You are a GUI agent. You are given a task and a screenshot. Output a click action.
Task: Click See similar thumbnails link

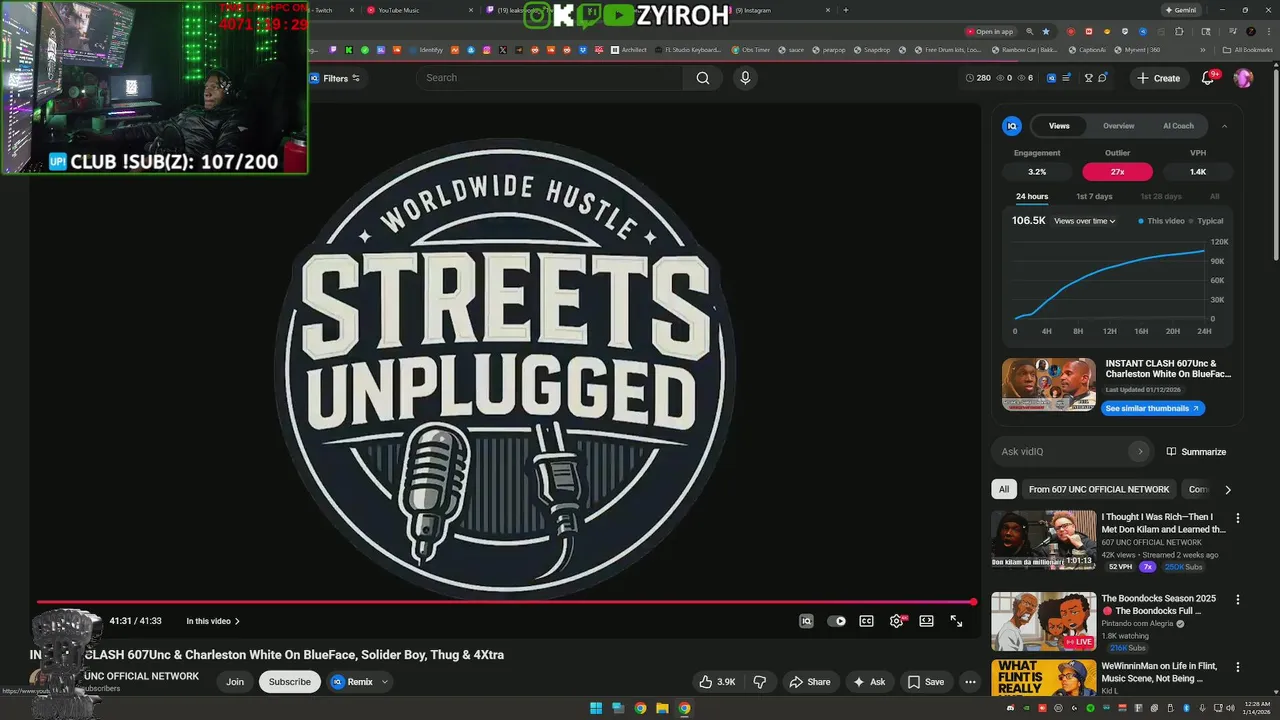pos(1152,408)
